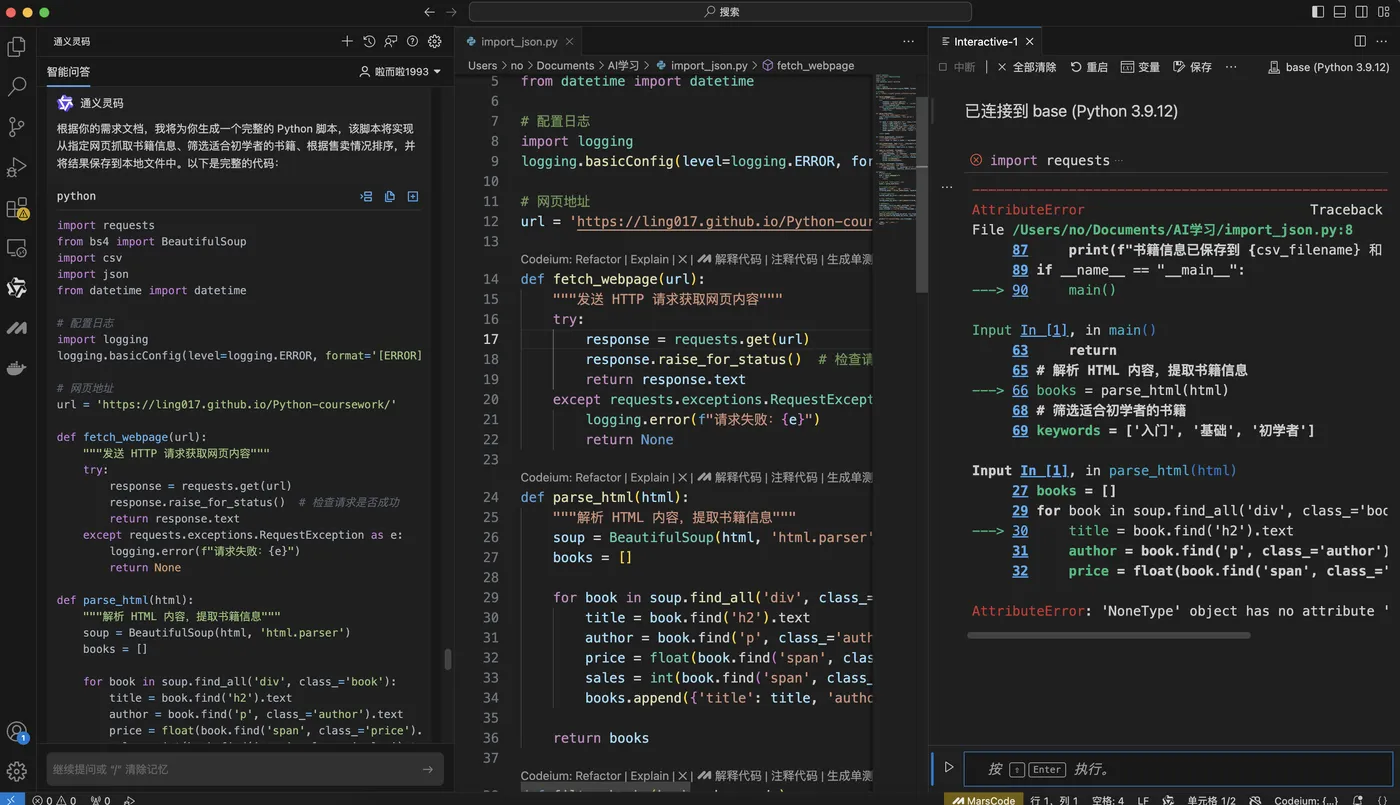Click MarsCode in status bar
This screenshot has height=805, width=1400.
pyautogui.click(x=983, y=799)
